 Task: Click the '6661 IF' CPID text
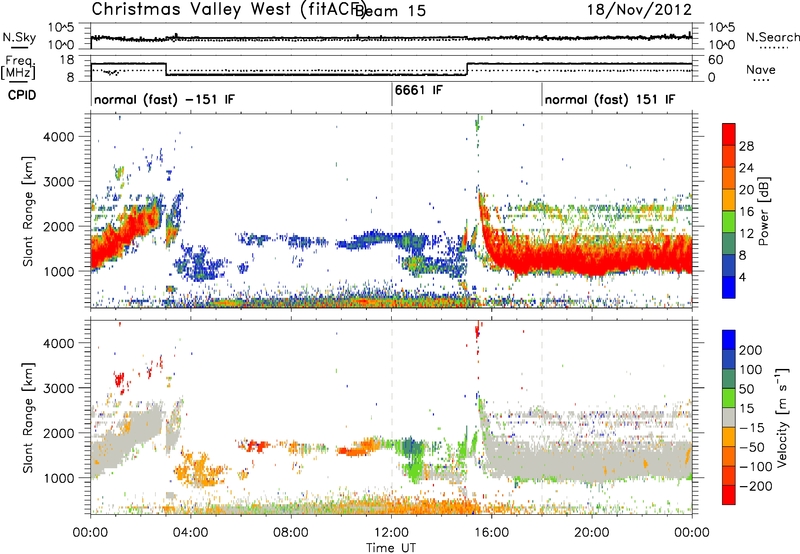418,90
